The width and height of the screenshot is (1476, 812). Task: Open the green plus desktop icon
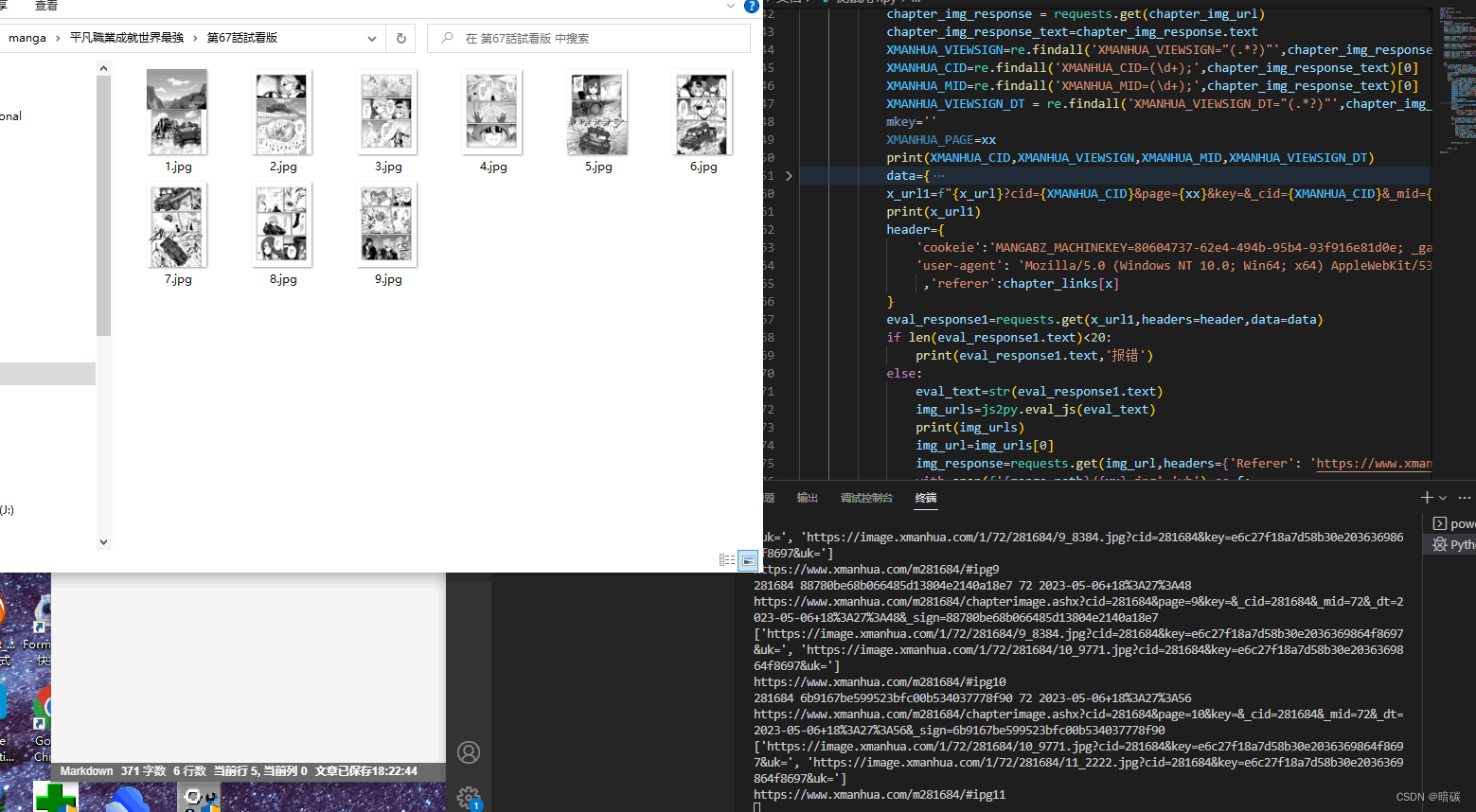(x=56, y=797)
